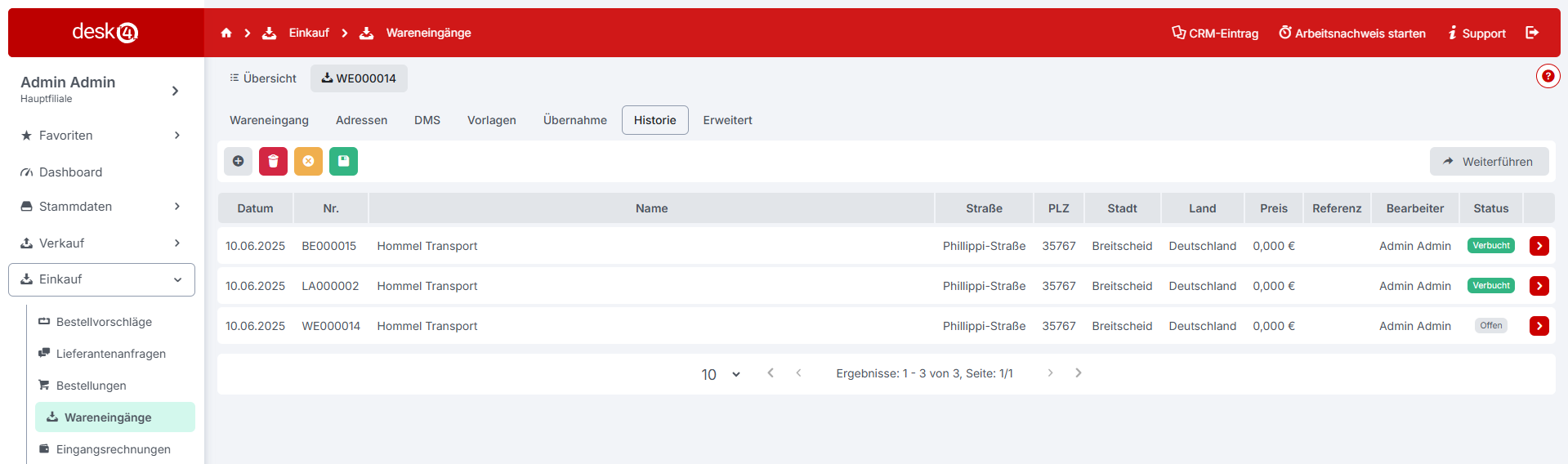The width and height of the screenshot is (1568, 464).
Task: Click the logout icon in top bar
Action: [1532, 33]
